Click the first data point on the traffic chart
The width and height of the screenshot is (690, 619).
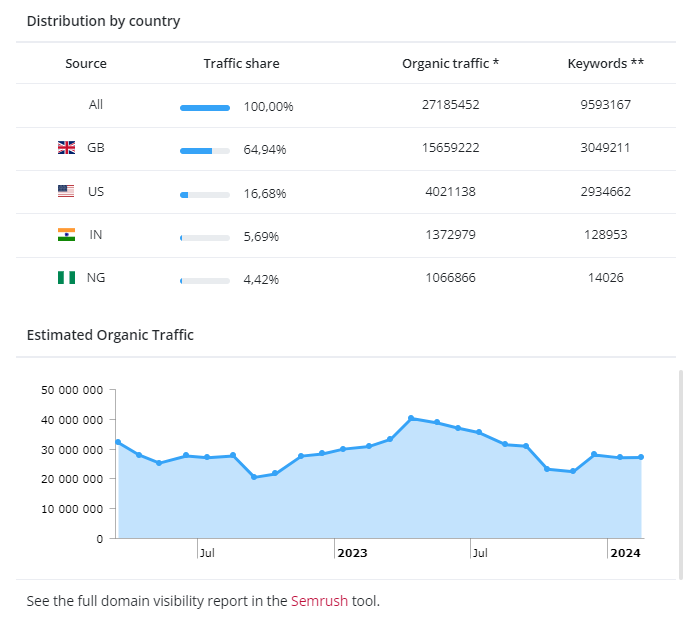pyautogui.click(x=118, y=442)
